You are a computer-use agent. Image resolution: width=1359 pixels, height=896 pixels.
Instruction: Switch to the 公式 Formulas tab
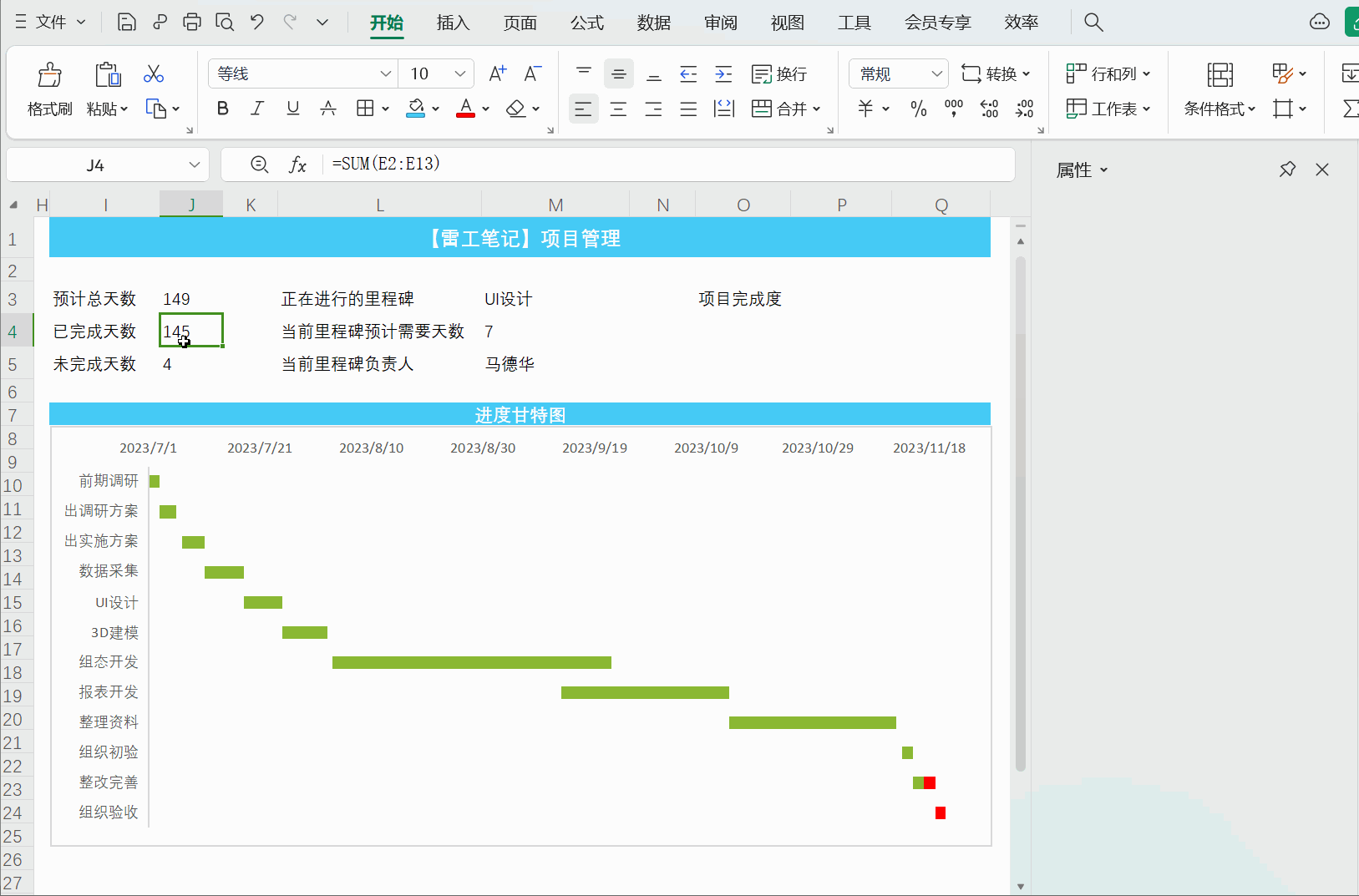tap(587, 23)
